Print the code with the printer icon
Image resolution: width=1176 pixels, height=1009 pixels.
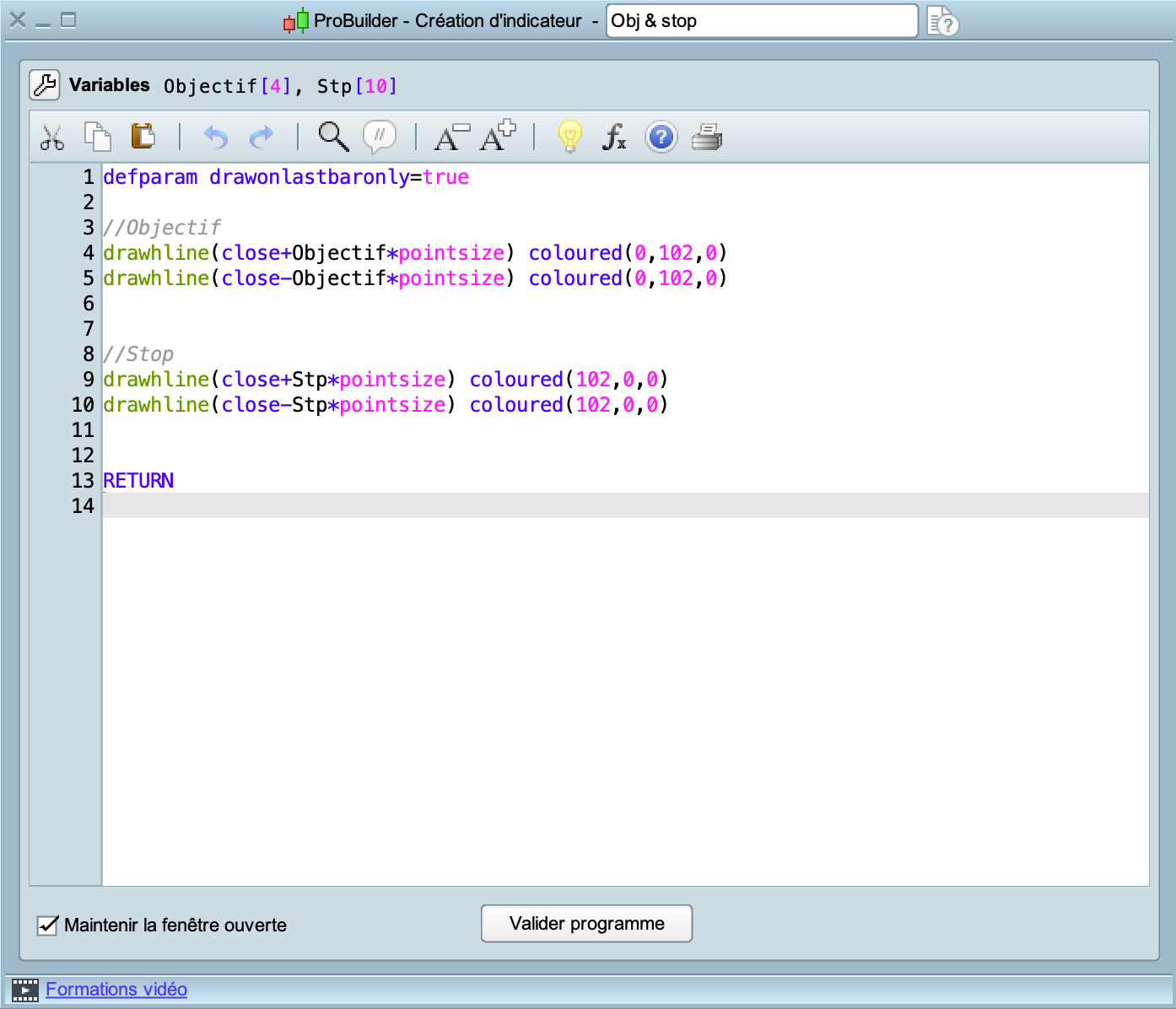(707, 137)
